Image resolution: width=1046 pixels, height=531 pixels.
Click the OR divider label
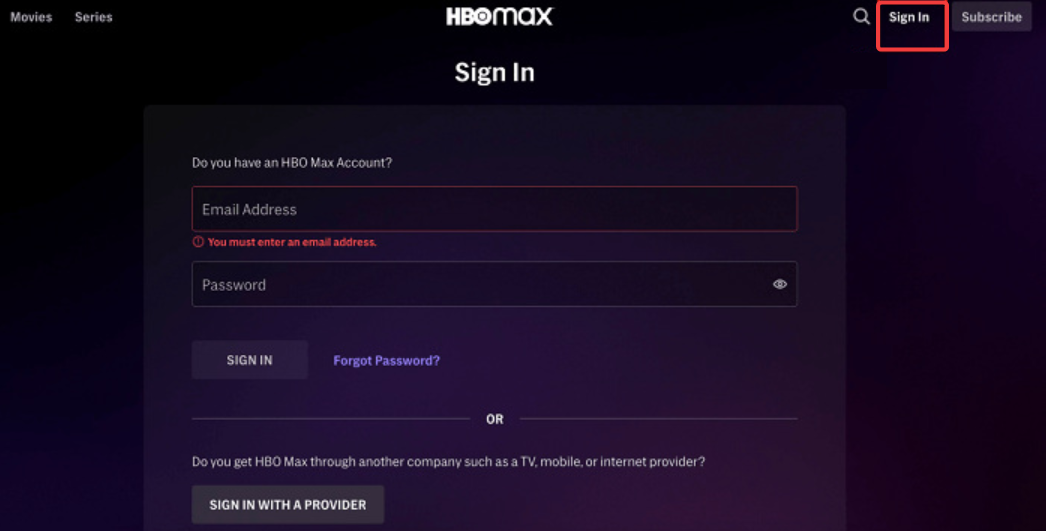495,419
